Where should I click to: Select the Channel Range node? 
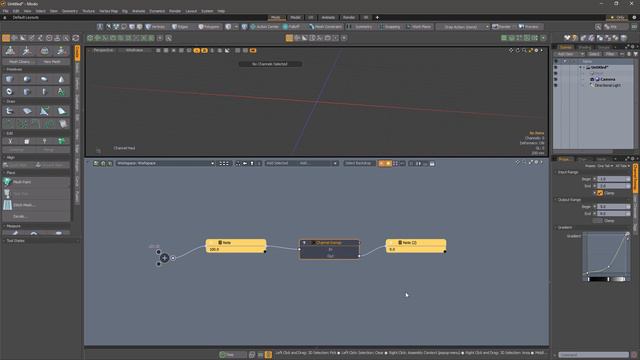(329, 249)
